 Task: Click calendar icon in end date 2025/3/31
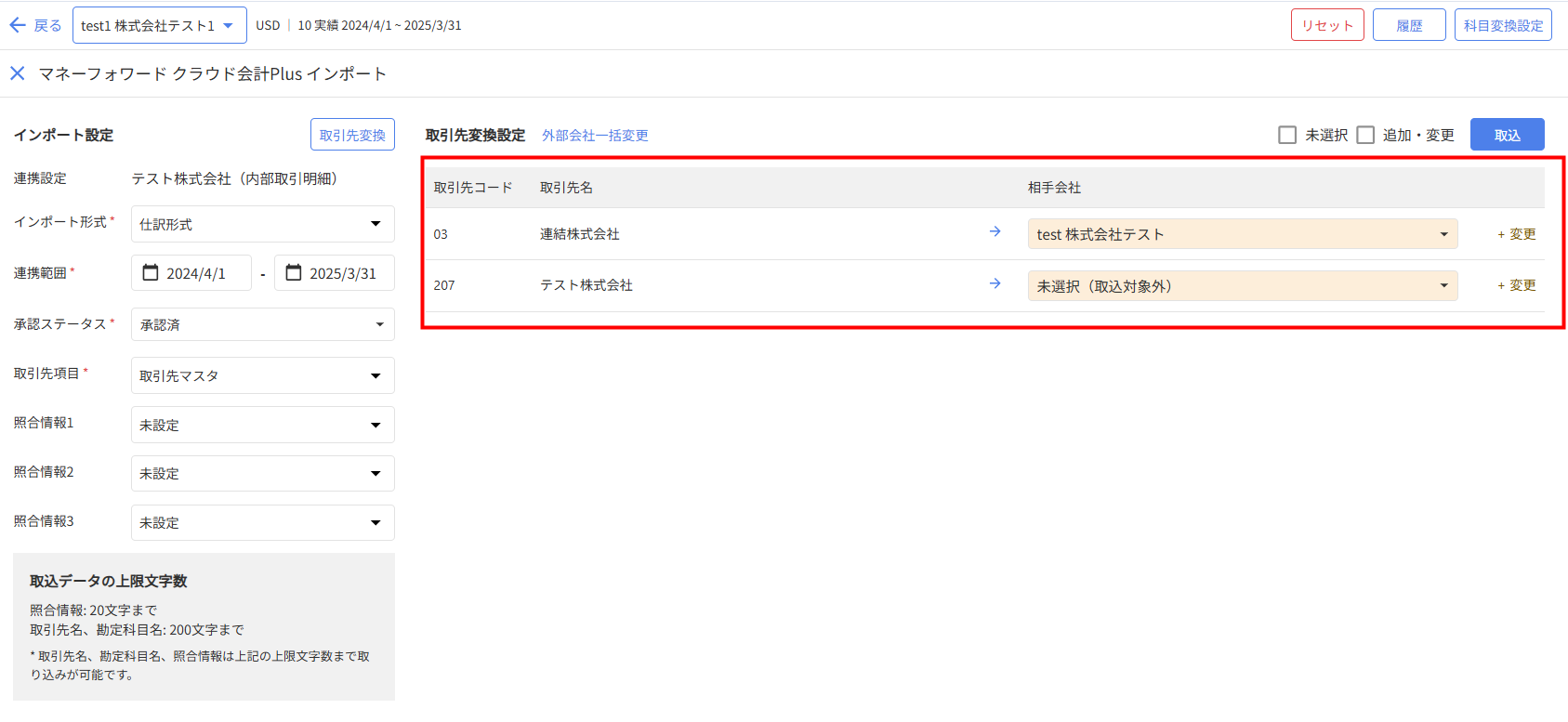294,272
